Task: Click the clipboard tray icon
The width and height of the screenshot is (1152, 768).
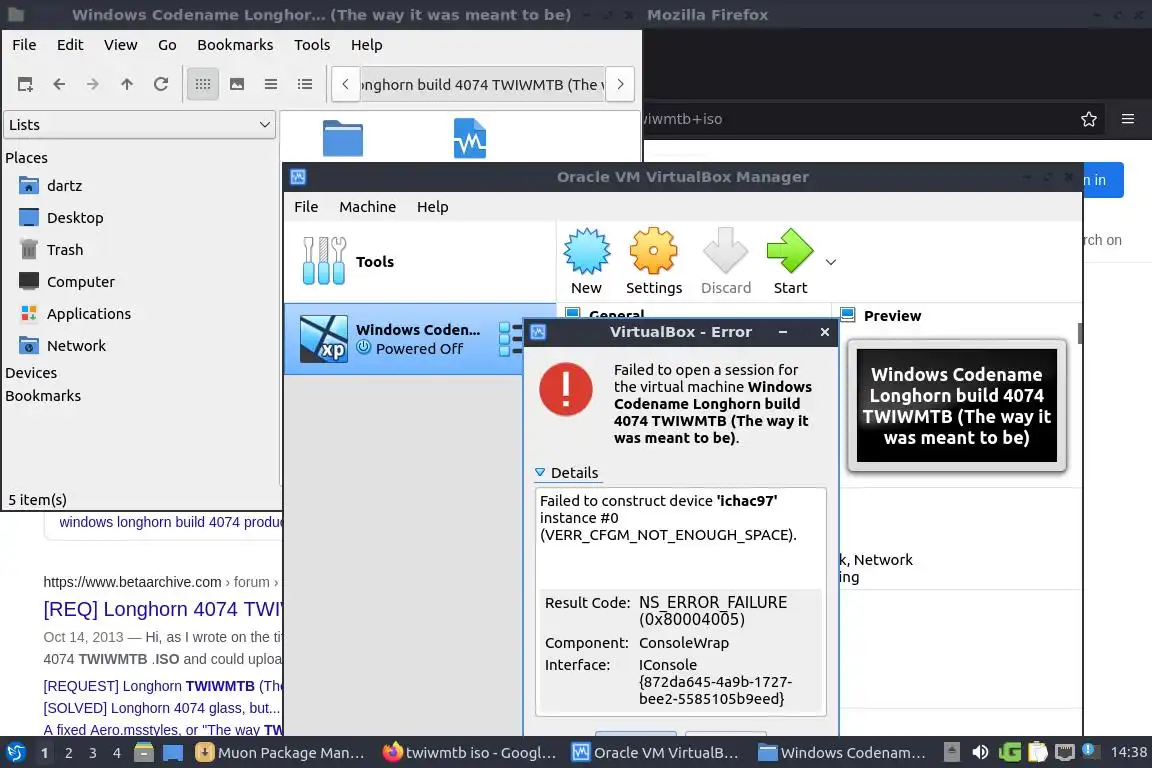Action: 1037,752
